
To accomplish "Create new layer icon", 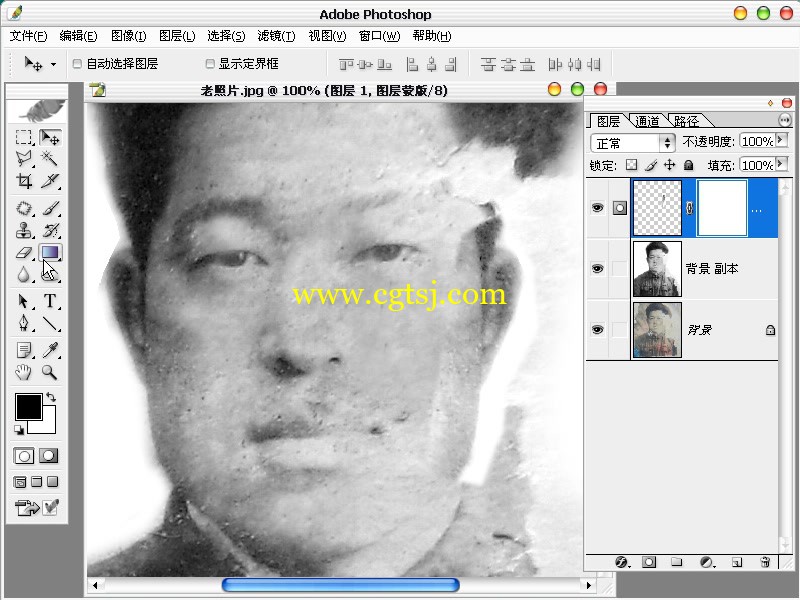I will click(x=737, y=562).
